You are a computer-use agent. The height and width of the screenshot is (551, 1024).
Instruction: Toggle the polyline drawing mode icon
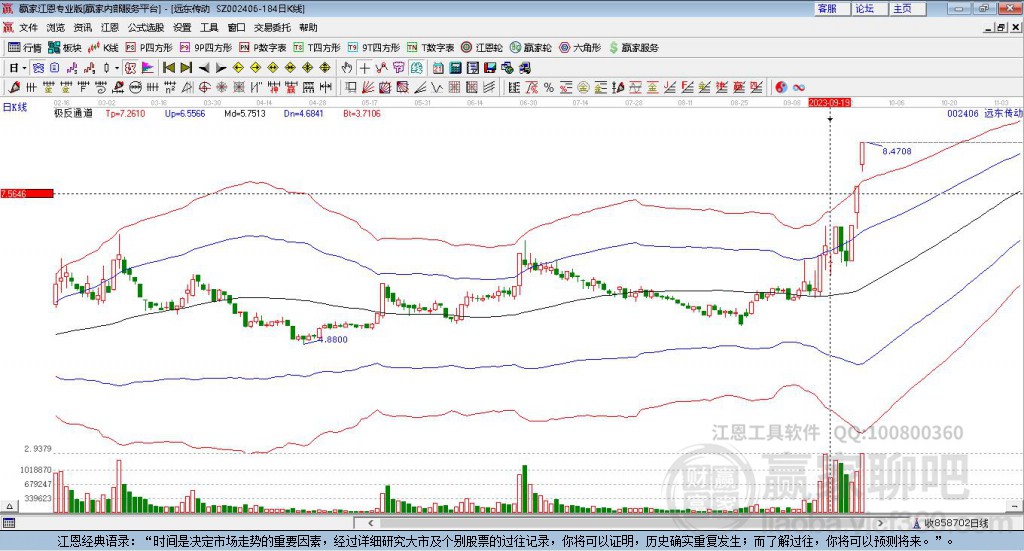[381, 68]
